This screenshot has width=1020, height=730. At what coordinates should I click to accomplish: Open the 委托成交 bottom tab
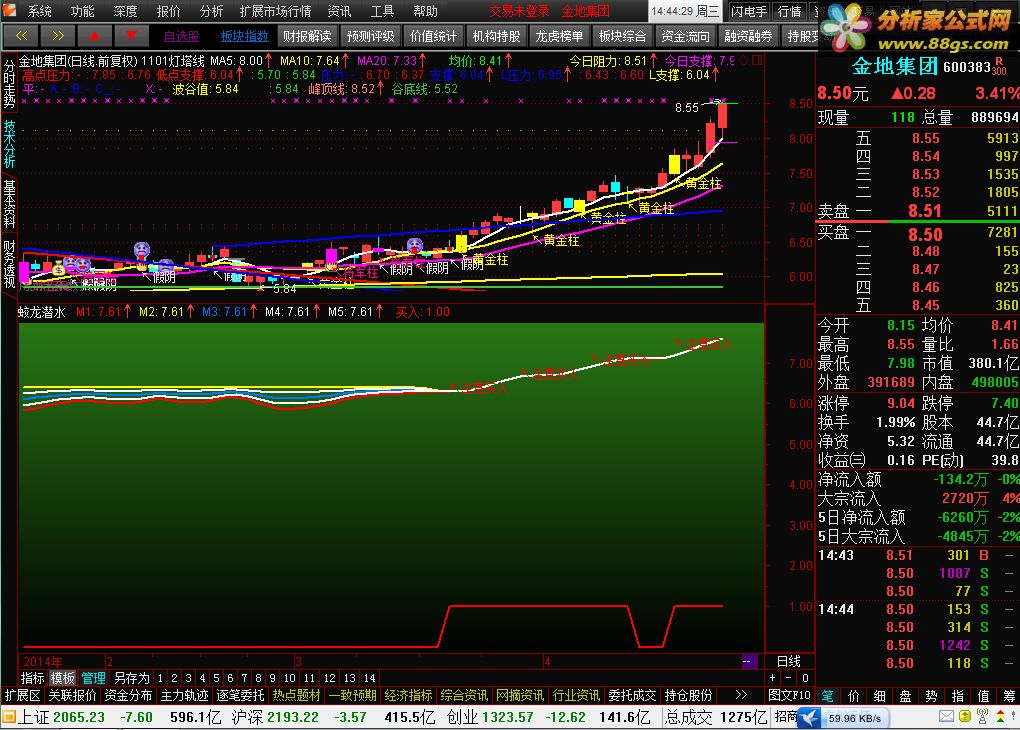pyautogui.click(x=632, y=695)
